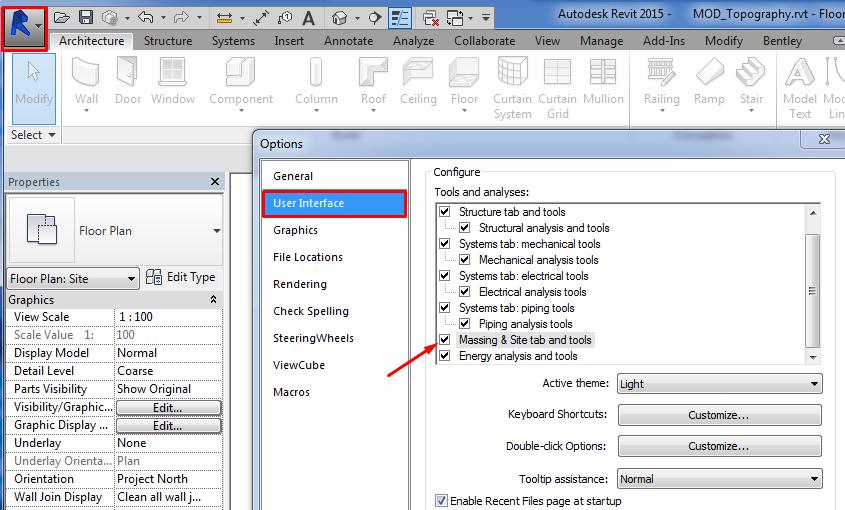
Task: Select User Interface in Options list
Action: (334, 203)
